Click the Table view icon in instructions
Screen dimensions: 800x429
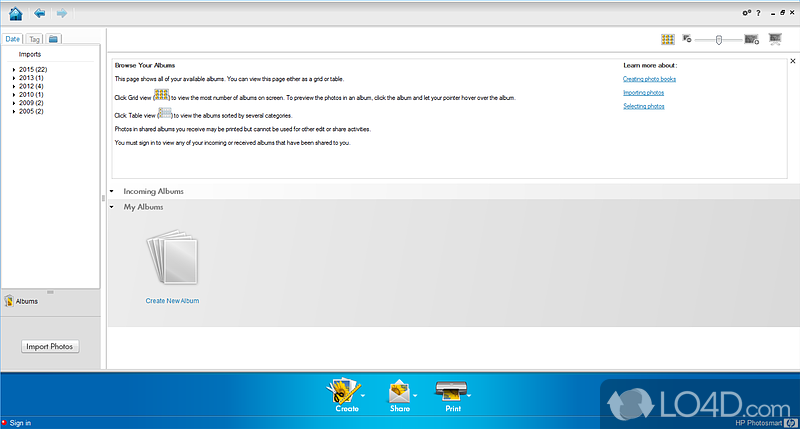[165, 113]
